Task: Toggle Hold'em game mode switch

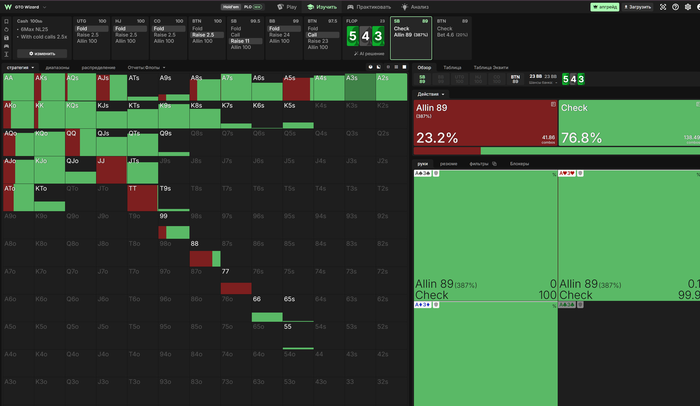Action: click(231, 7)
